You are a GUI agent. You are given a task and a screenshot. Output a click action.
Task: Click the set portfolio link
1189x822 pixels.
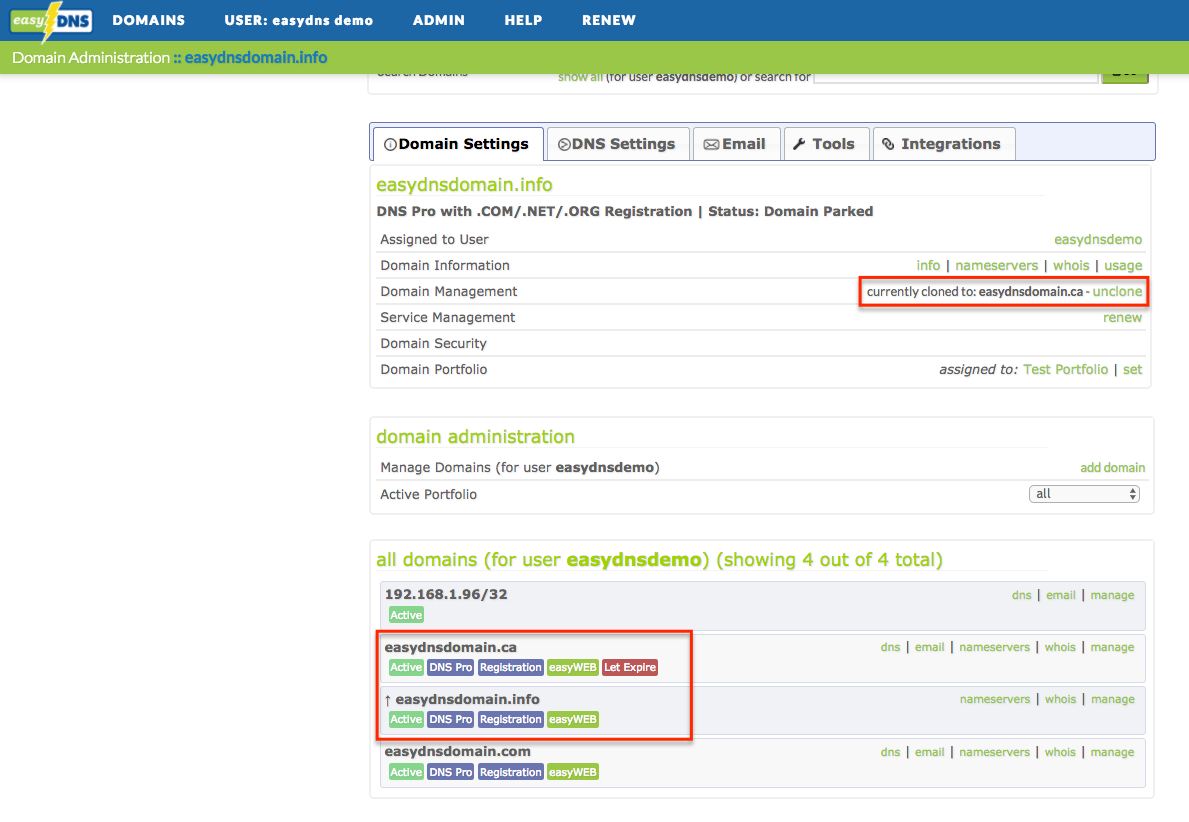(1132, 369)
